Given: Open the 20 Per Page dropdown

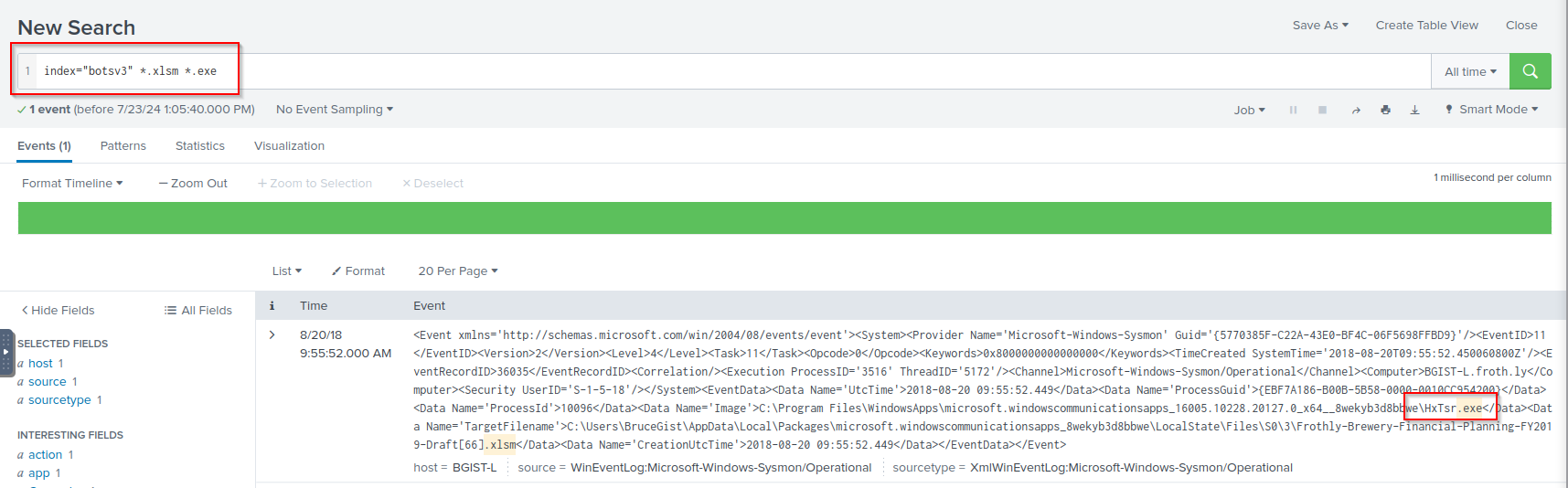Looking at the screenshot, I should pos(457,271).
